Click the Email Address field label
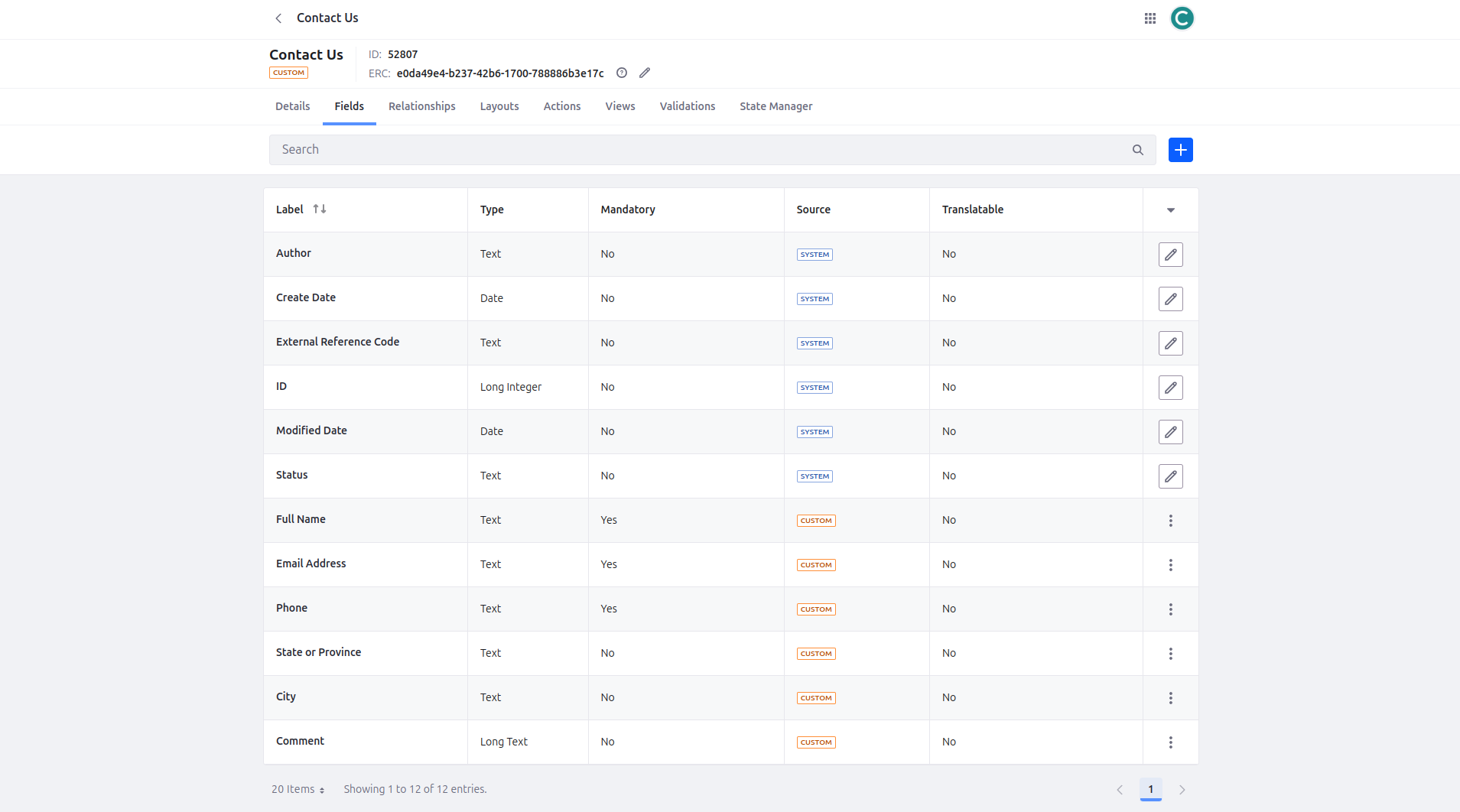Image resolution: width=1460 pixels, height=812 pixels. click(x=311, y=564)
